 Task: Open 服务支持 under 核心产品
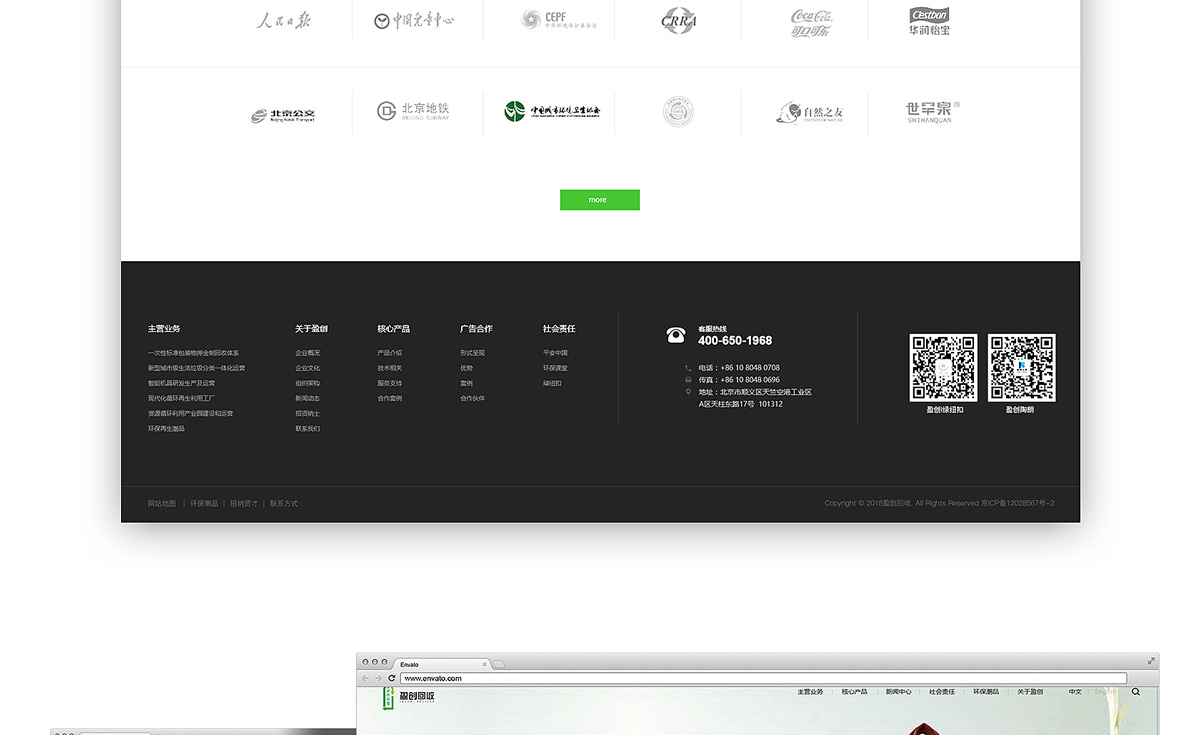pyautogui.click(x=390, y=383)
